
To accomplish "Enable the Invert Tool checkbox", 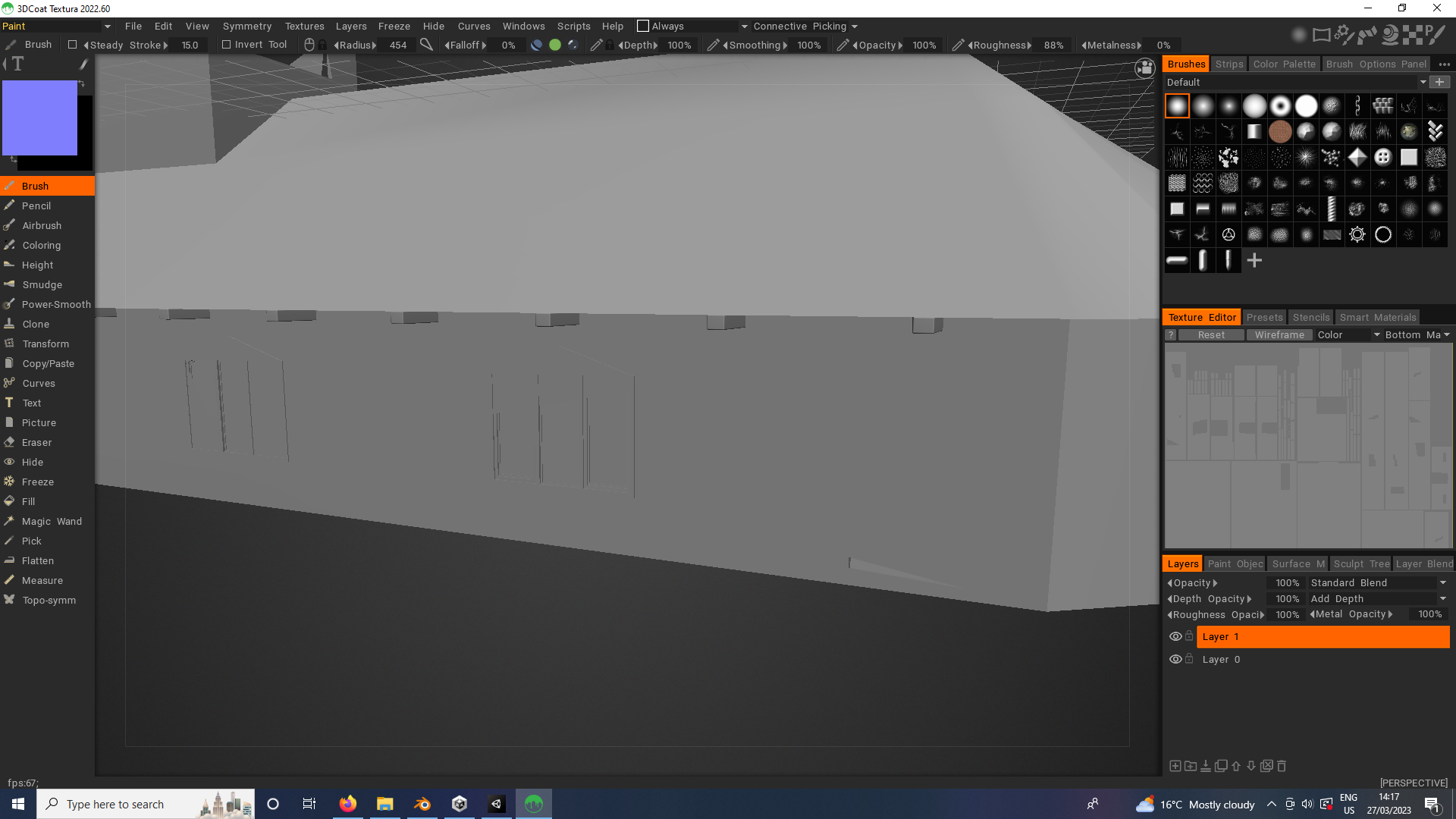I will point(226,45).
